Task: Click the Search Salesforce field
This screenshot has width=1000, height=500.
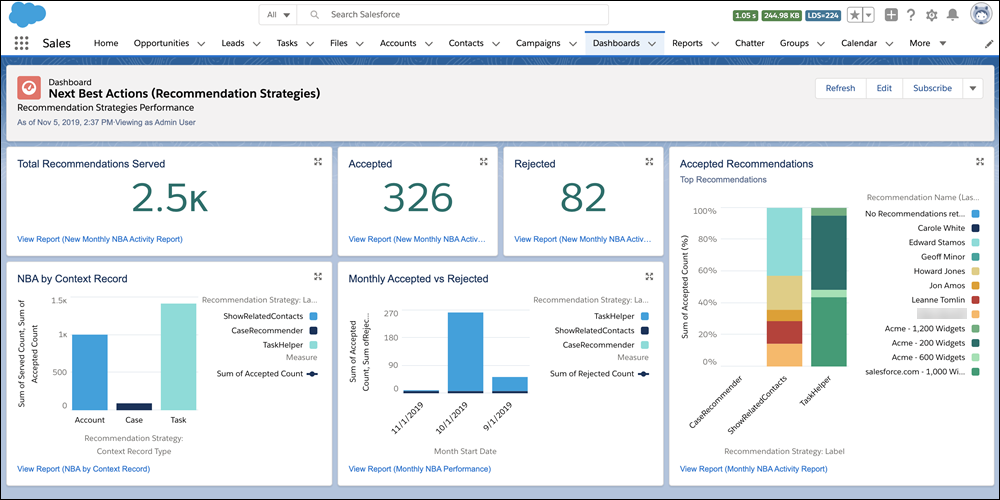Action: 453,14
